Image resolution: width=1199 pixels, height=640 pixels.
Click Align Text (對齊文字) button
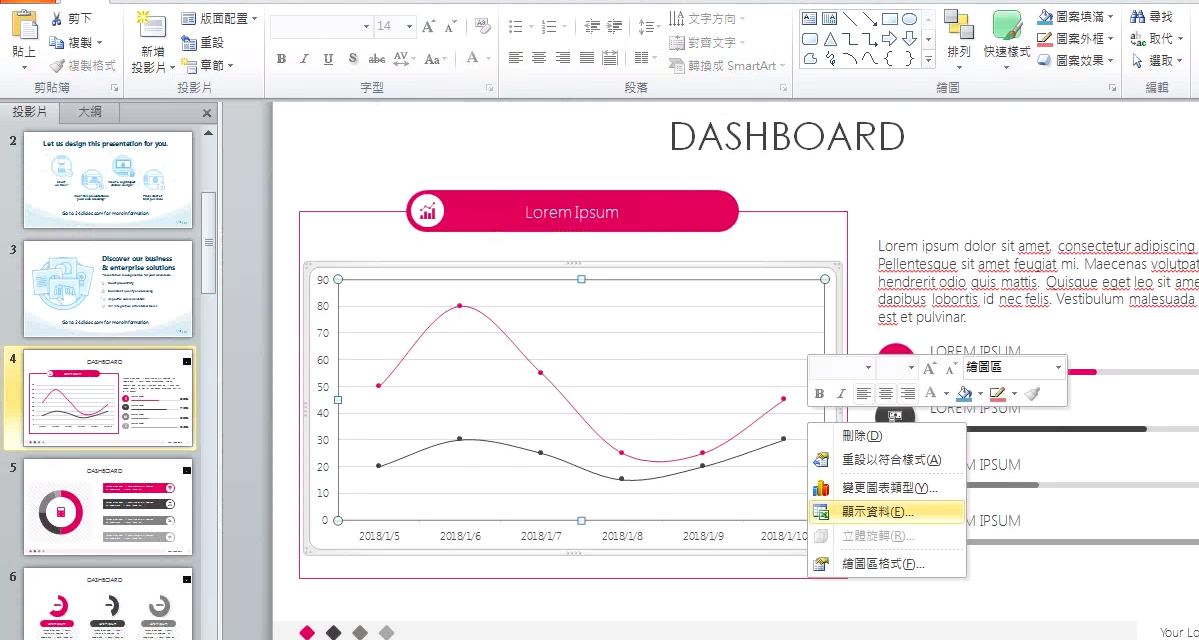coord(707,42)
